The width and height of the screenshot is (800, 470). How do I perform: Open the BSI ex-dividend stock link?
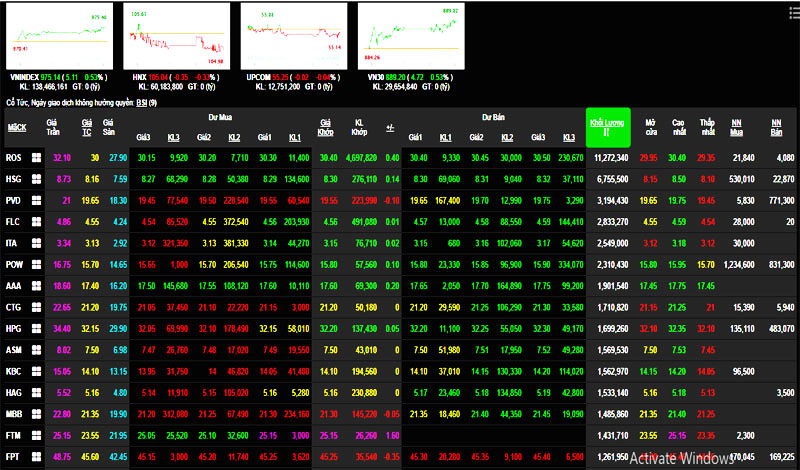click(140, 102)
